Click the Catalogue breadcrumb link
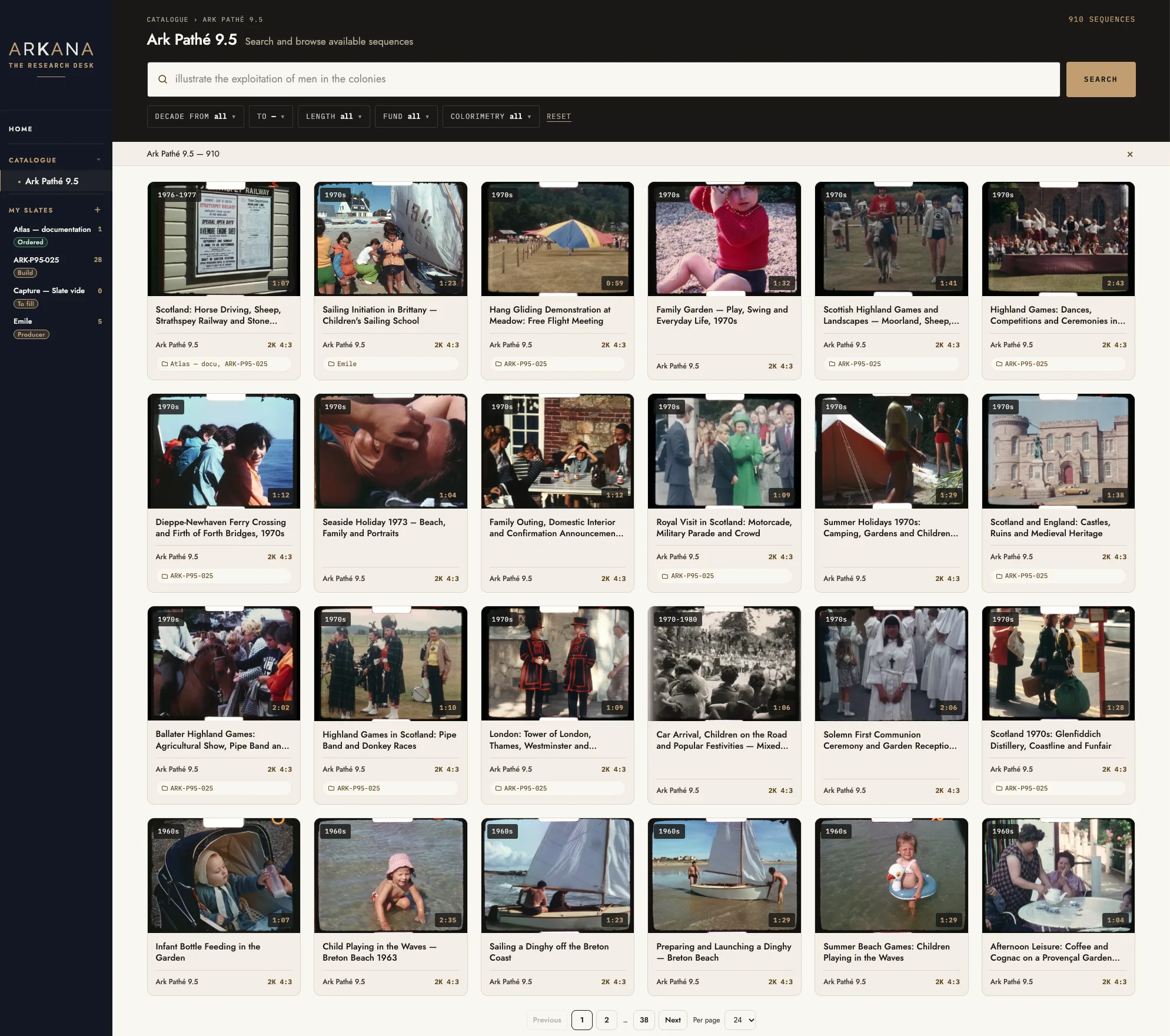 [168, 19]
